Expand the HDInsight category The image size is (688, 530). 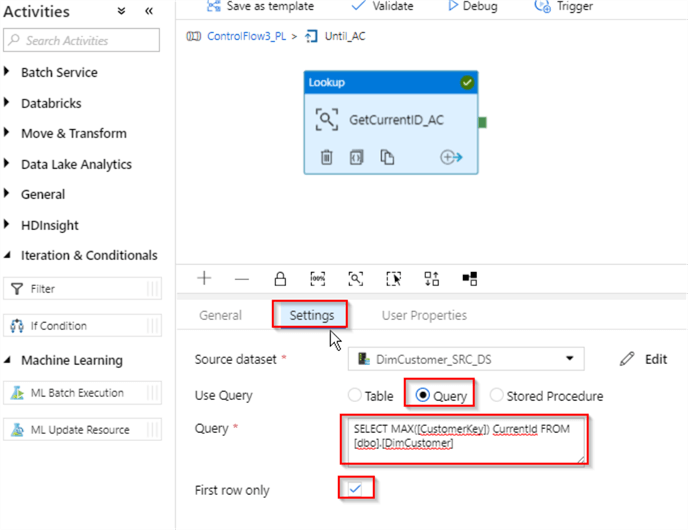[x=7, y=224]
